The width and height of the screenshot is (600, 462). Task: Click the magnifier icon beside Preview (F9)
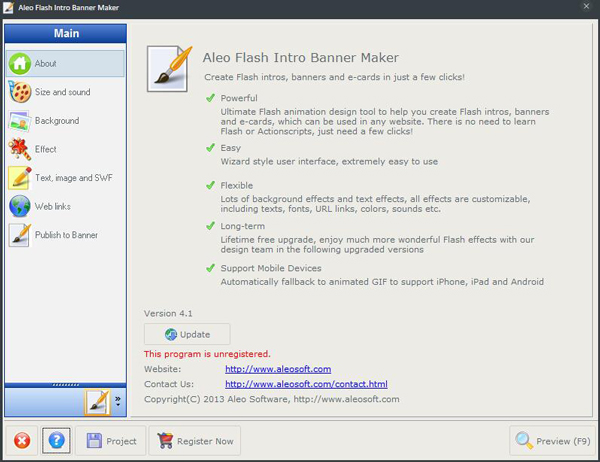pos(524,441)
